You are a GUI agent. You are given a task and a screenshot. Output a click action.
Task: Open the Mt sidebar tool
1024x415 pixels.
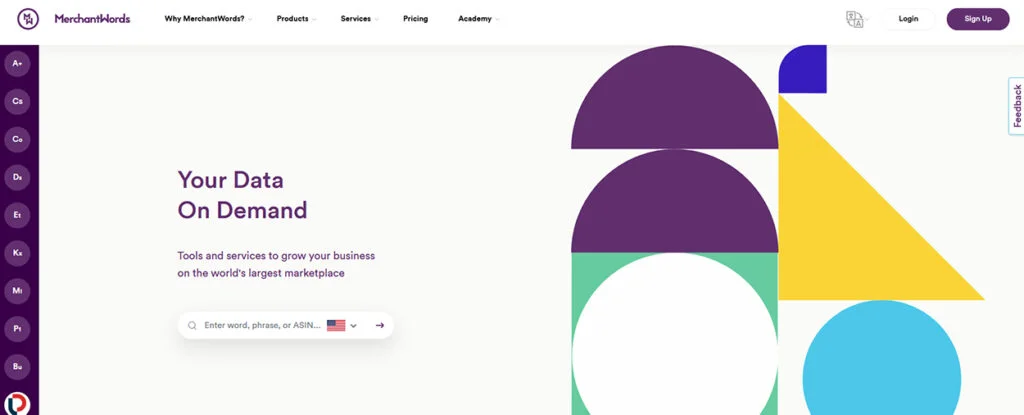pos(18,290)
